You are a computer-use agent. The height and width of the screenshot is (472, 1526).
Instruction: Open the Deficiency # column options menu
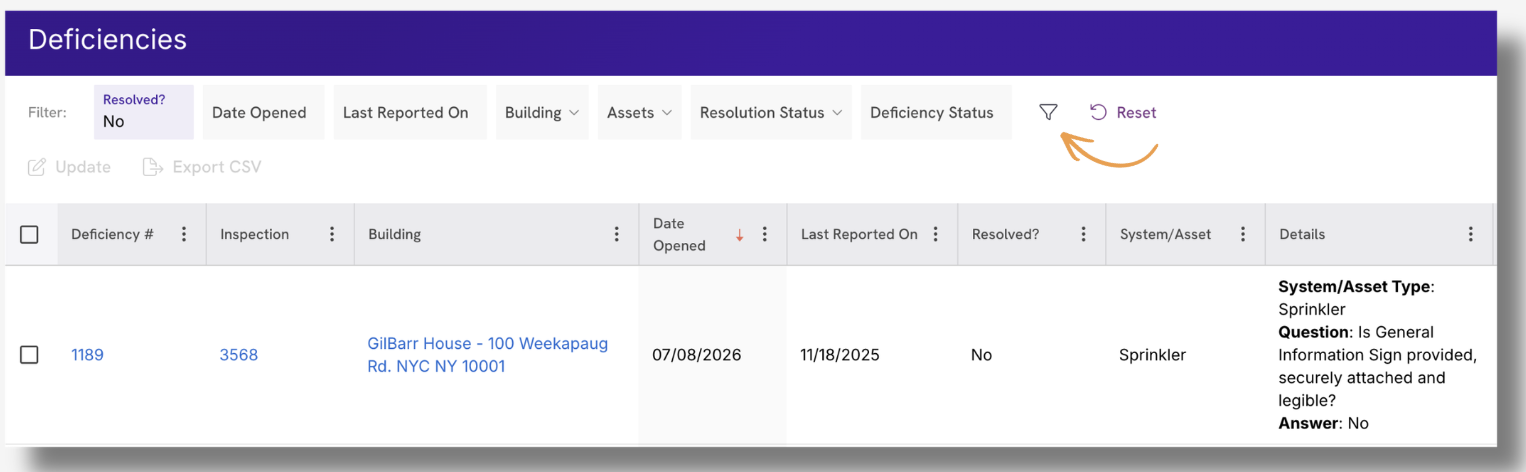184,234
